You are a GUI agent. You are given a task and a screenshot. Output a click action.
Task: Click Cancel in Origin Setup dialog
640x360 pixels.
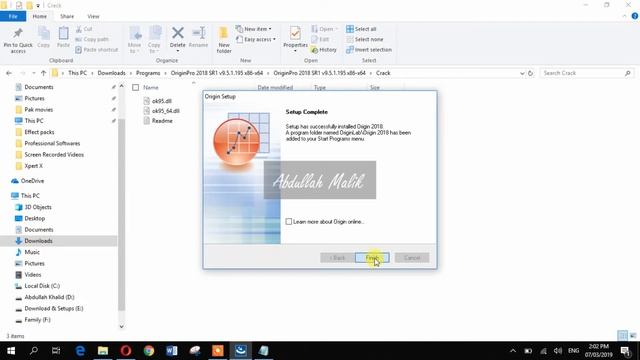point(412,258)
